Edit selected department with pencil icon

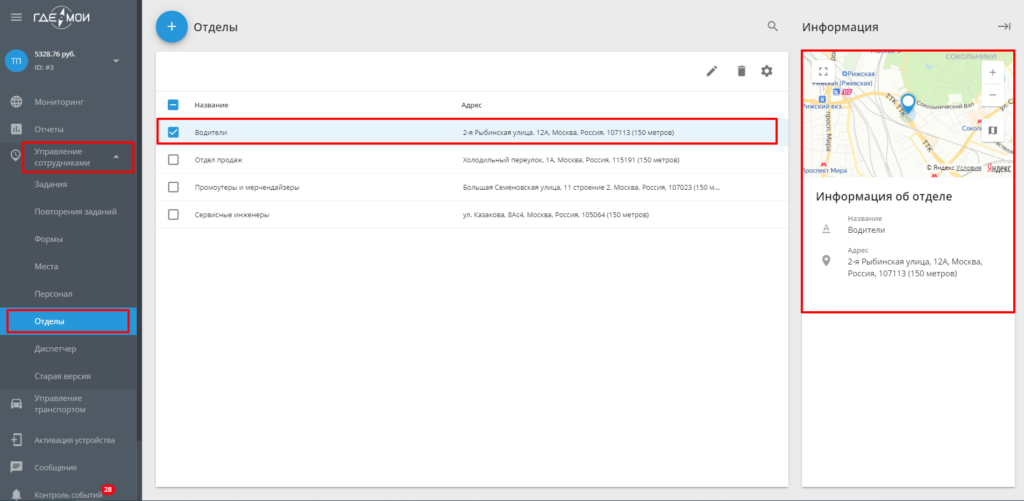712,71
